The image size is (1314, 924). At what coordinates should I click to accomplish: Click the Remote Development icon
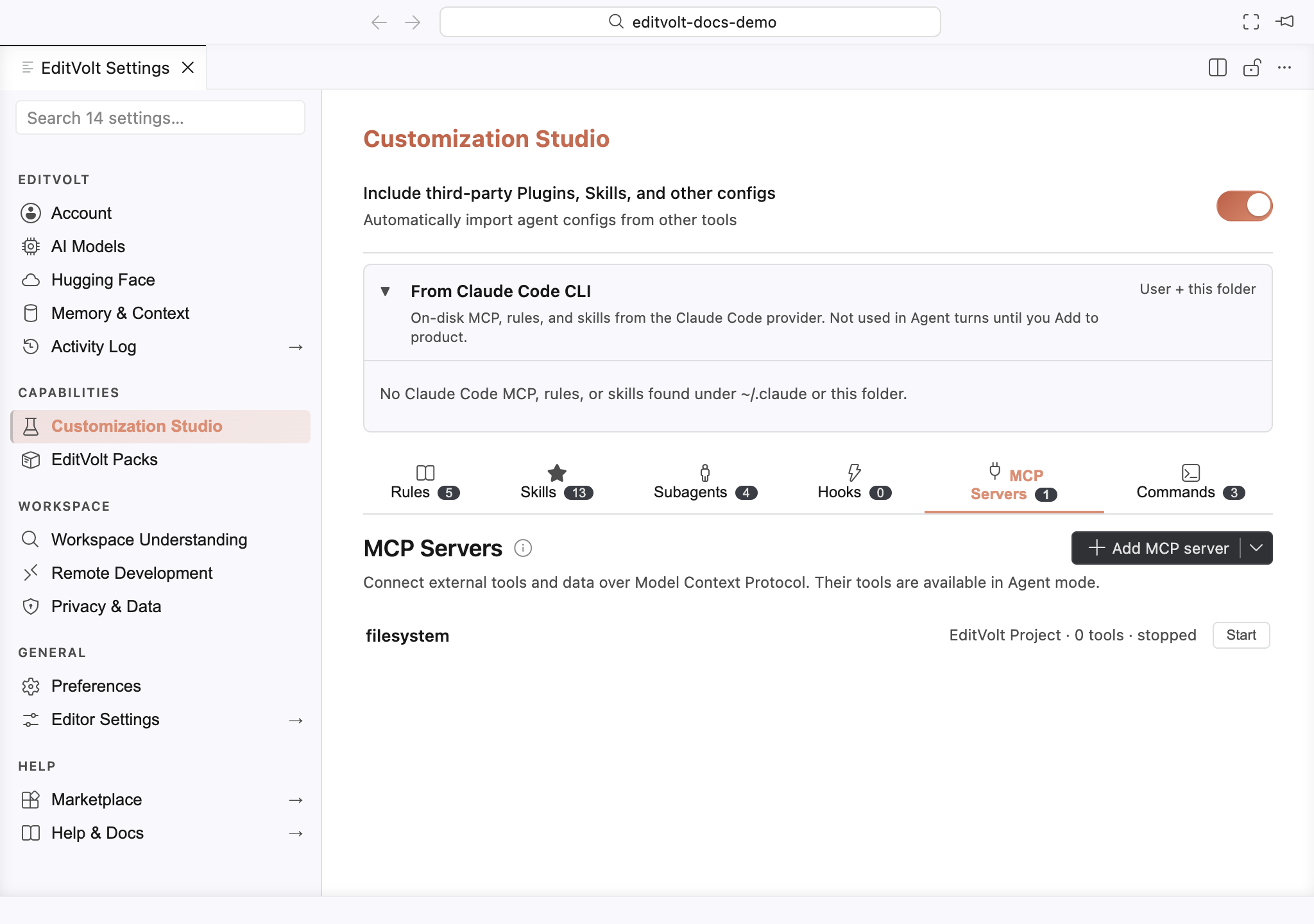coord(31,572)
